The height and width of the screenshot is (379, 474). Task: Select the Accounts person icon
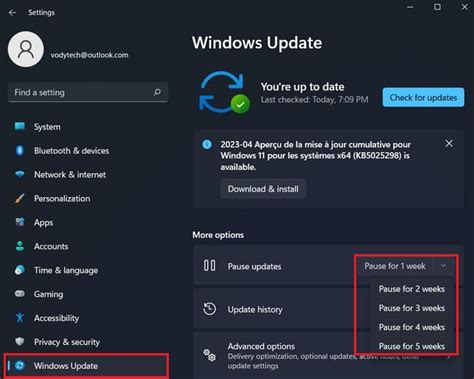(20, 246)
